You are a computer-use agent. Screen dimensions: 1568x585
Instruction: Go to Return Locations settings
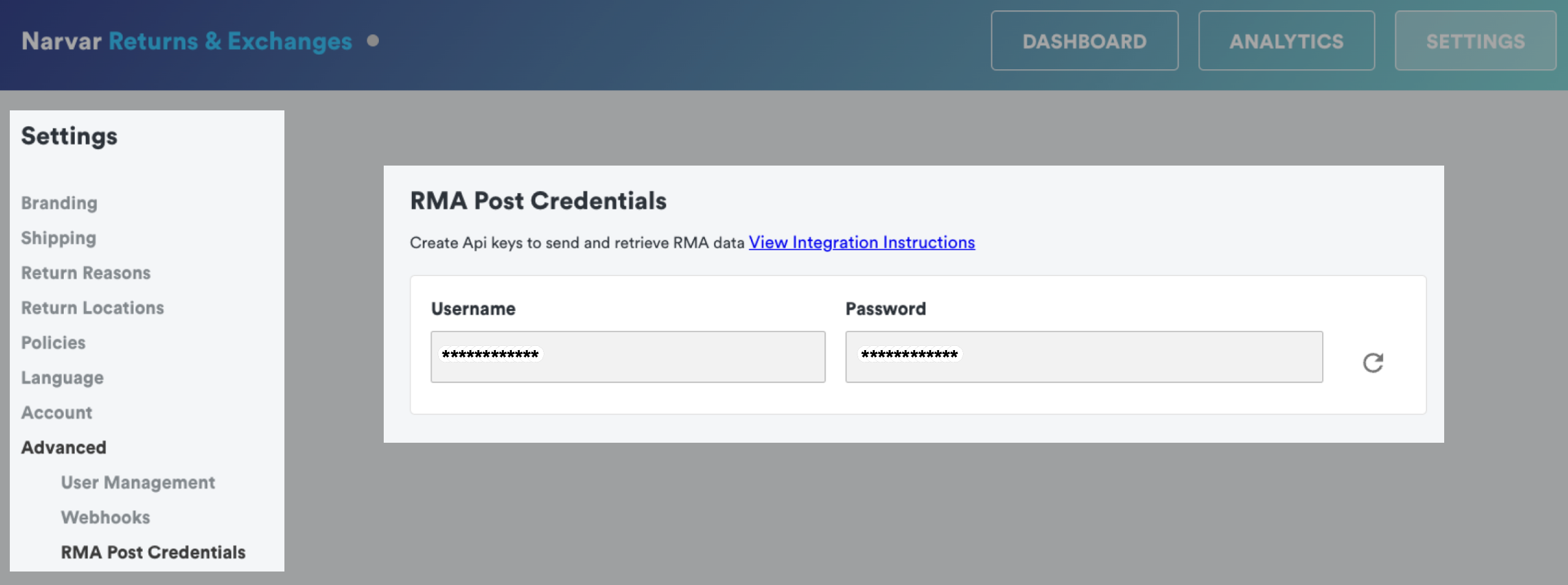[x=93, y=308]
